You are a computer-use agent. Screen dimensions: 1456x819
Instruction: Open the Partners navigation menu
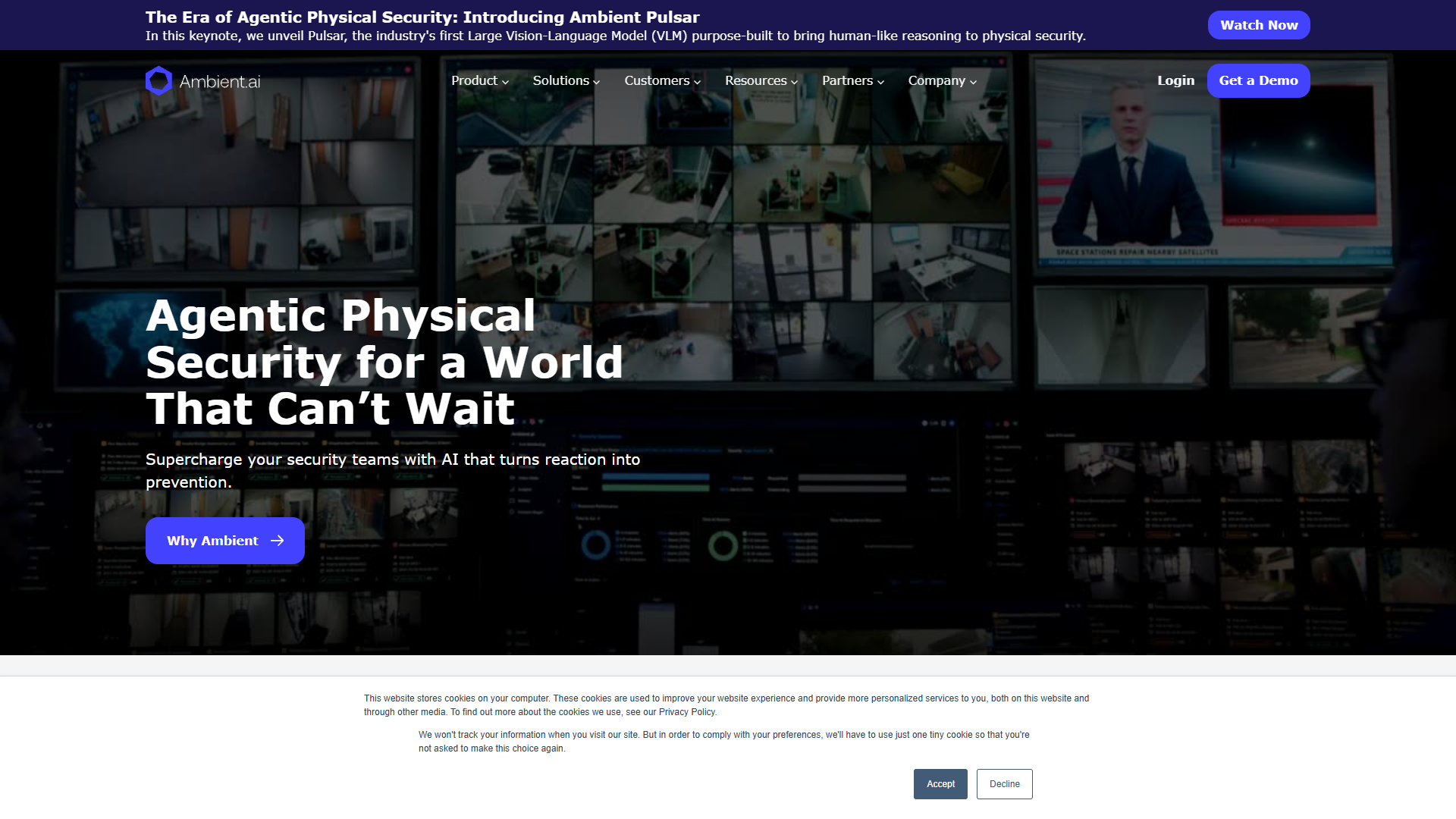[853, 80]
